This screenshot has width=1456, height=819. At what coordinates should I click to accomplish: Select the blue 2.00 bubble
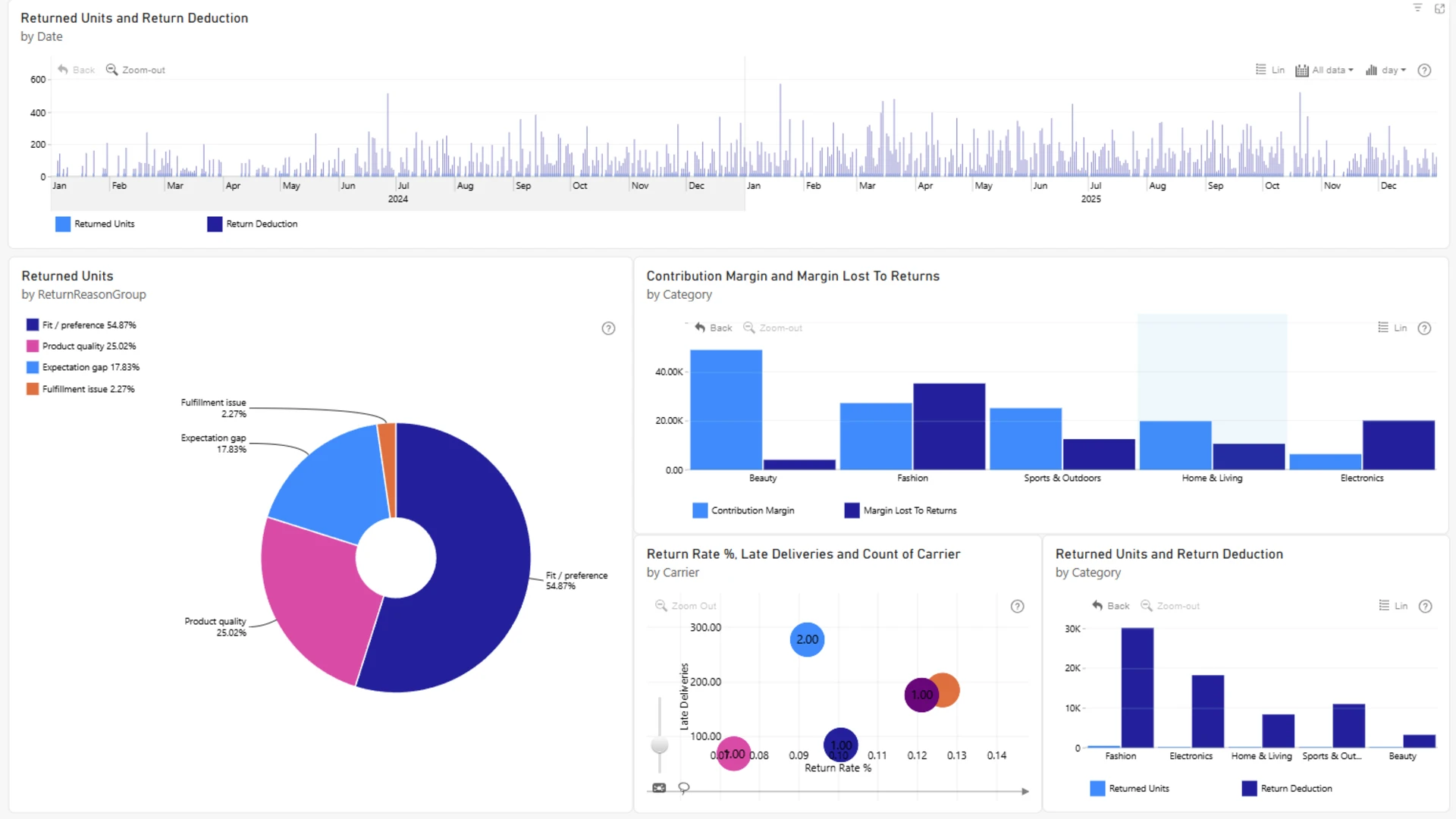[x=807, y=639]
